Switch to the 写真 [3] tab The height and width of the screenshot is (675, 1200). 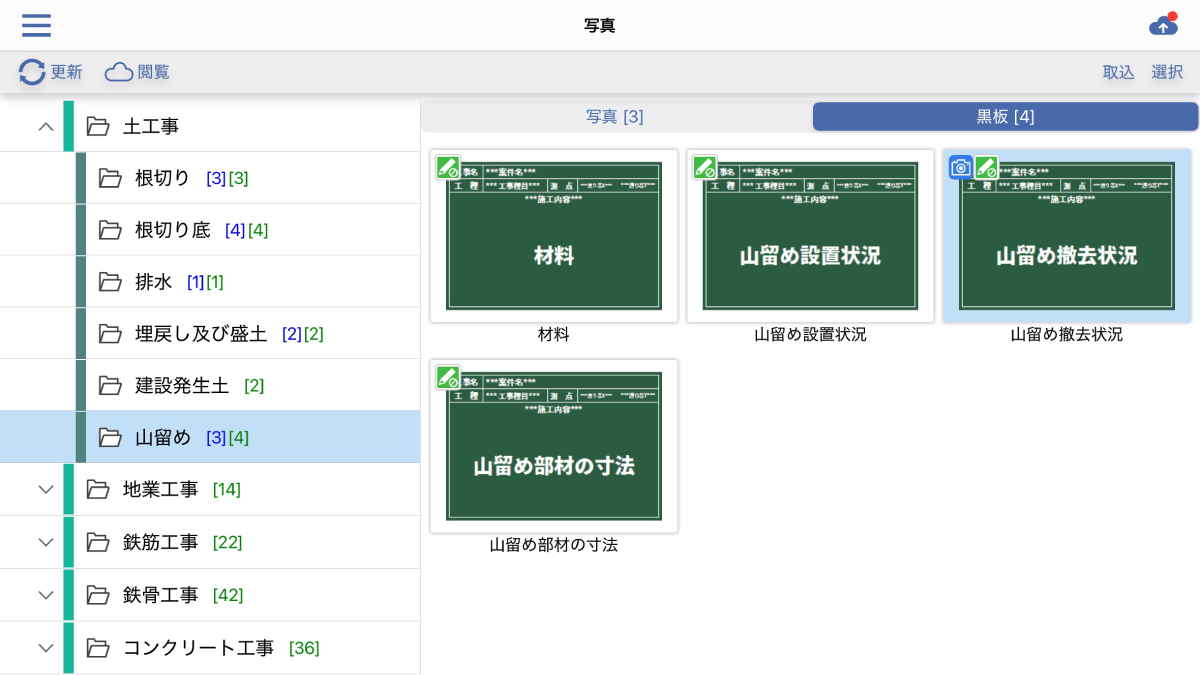[x=615, y=117]
